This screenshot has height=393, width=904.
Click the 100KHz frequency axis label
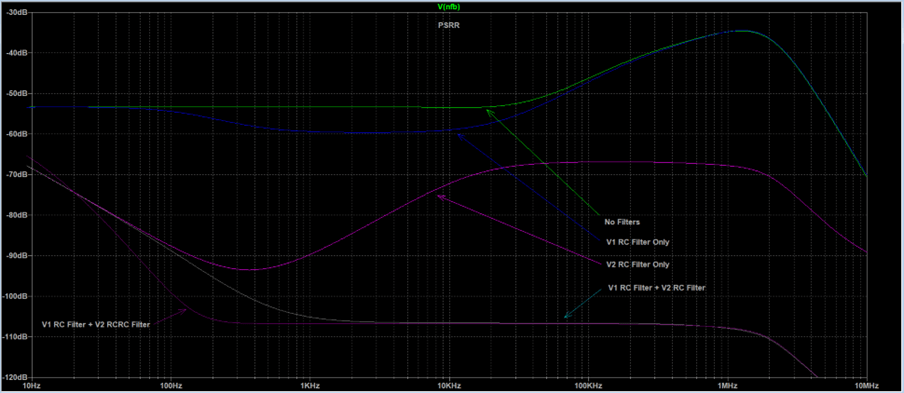[x=589, y=385]
